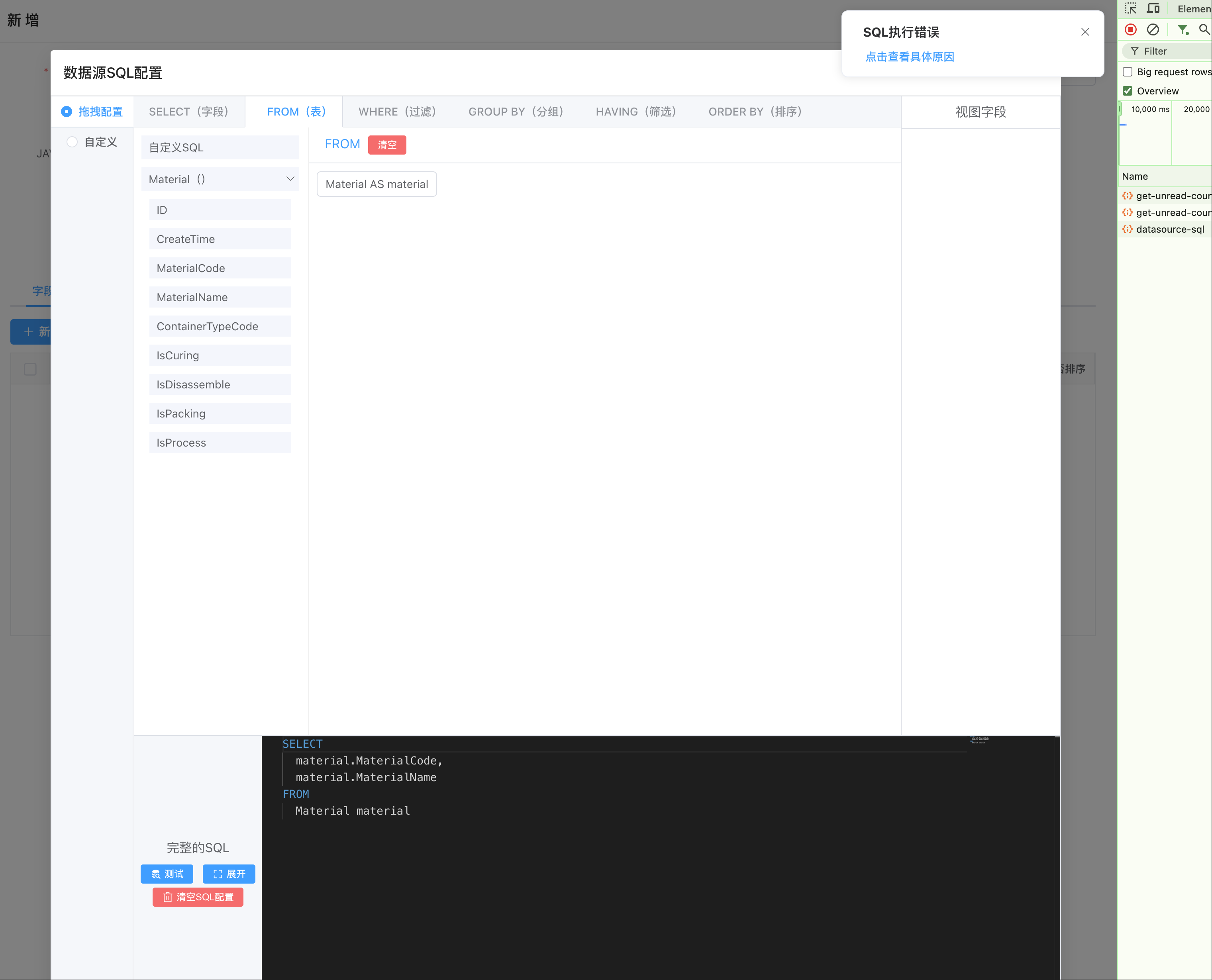Click the 清空SQL配置 button
The width and height of the screenshot is (1212, 980).
tap(198, 897)
